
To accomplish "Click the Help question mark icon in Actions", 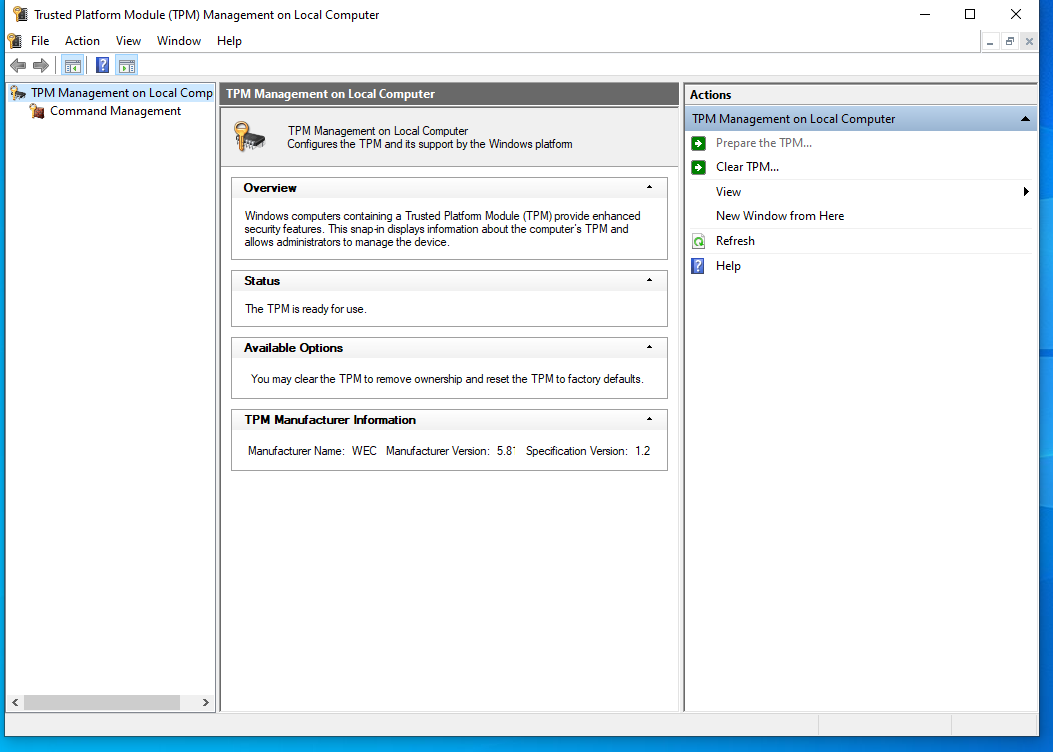I will (698, 266).
